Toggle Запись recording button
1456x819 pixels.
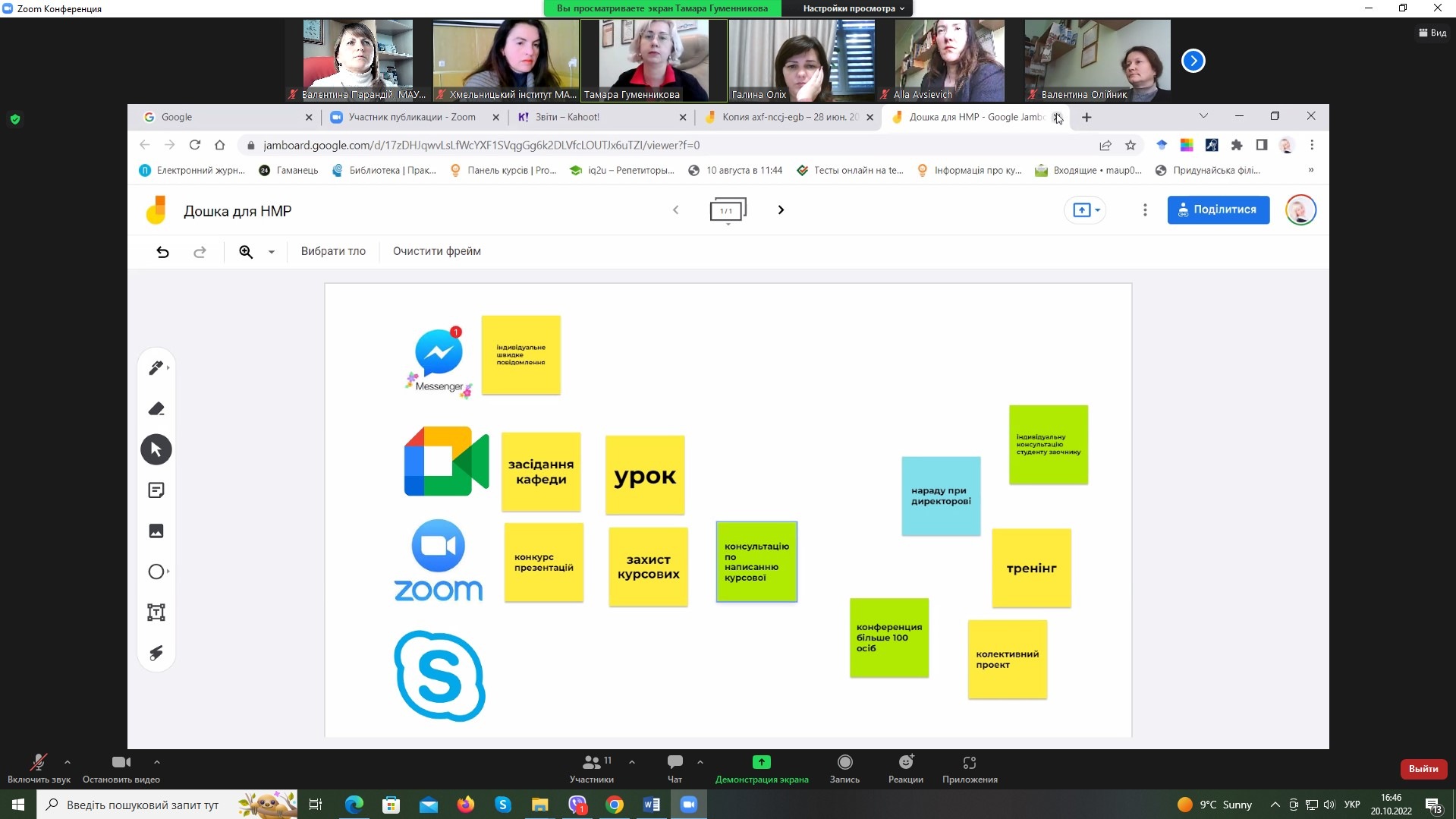pos(844,768)
